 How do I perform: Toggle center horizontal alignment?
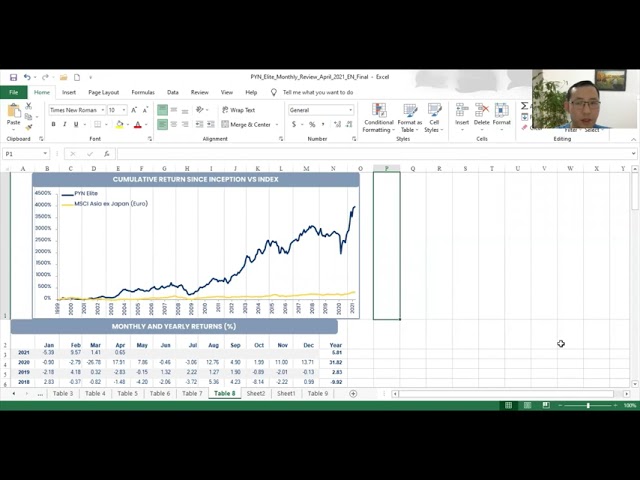pyautogui.click(x=174, y=124)
